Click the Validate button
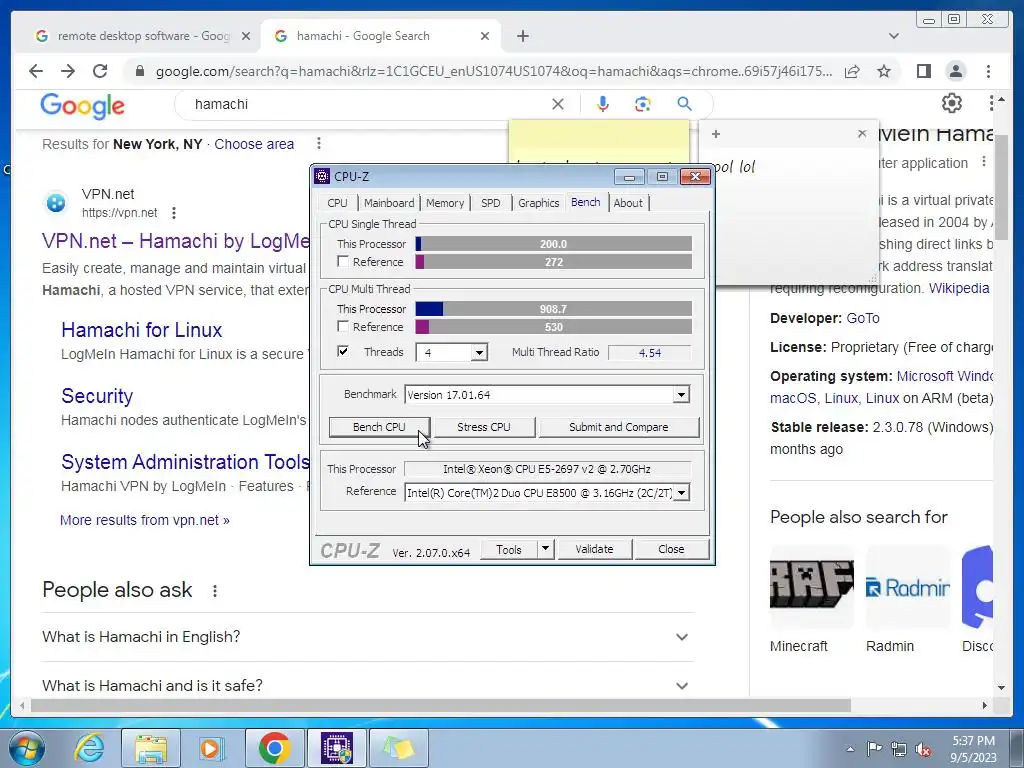The image size is (1024, 768). pos(594,549)
